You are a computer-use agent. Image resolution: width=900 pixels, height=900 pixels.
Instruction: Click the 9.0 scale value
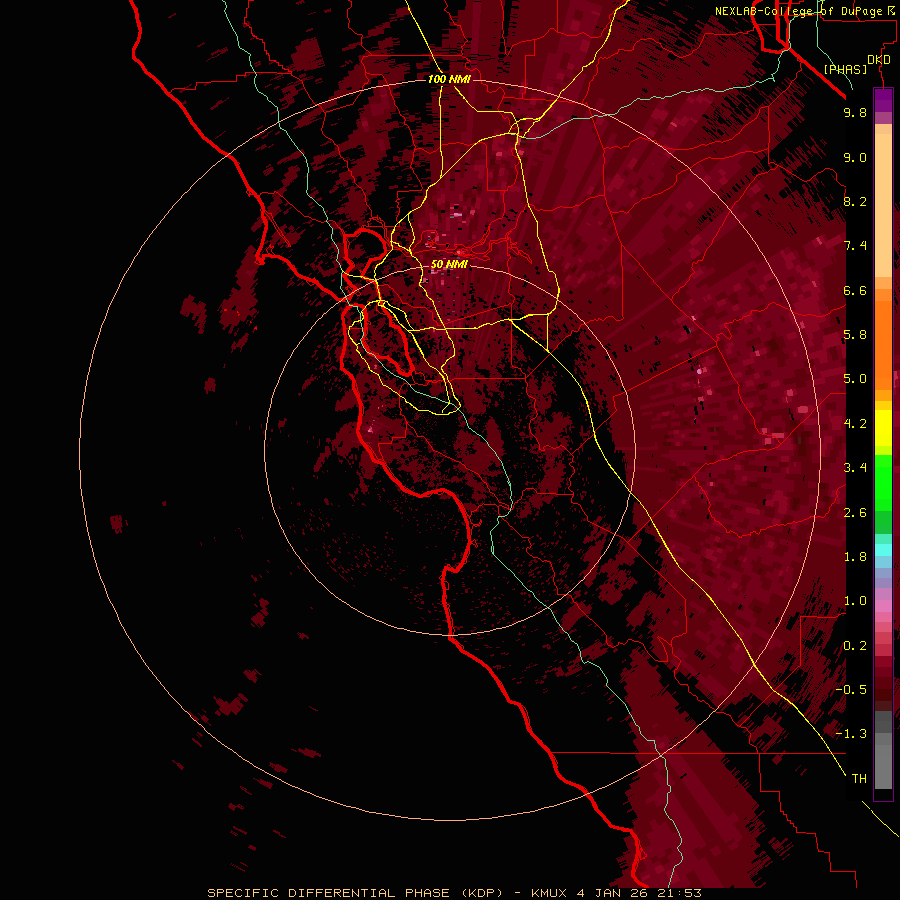tap(855, 157)
